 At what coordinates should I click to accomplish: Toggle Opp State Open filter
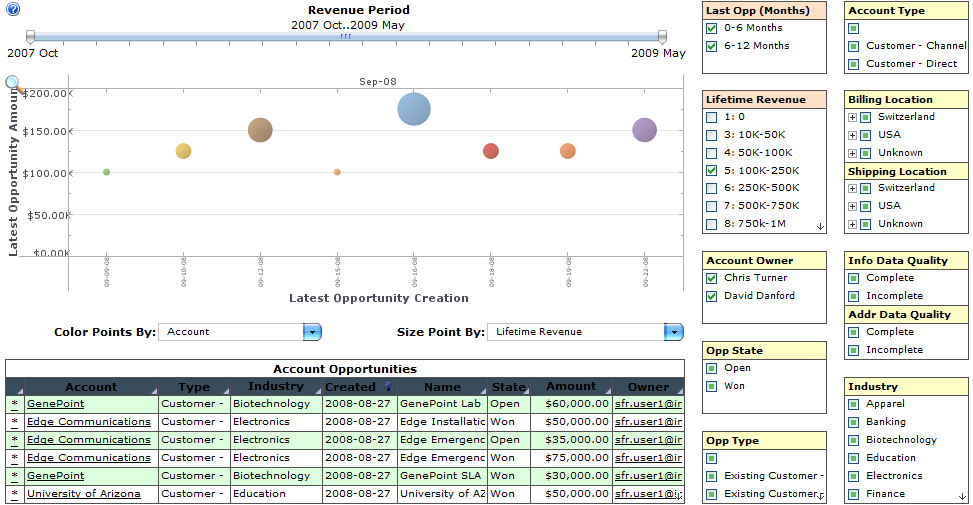pos(712,369)
